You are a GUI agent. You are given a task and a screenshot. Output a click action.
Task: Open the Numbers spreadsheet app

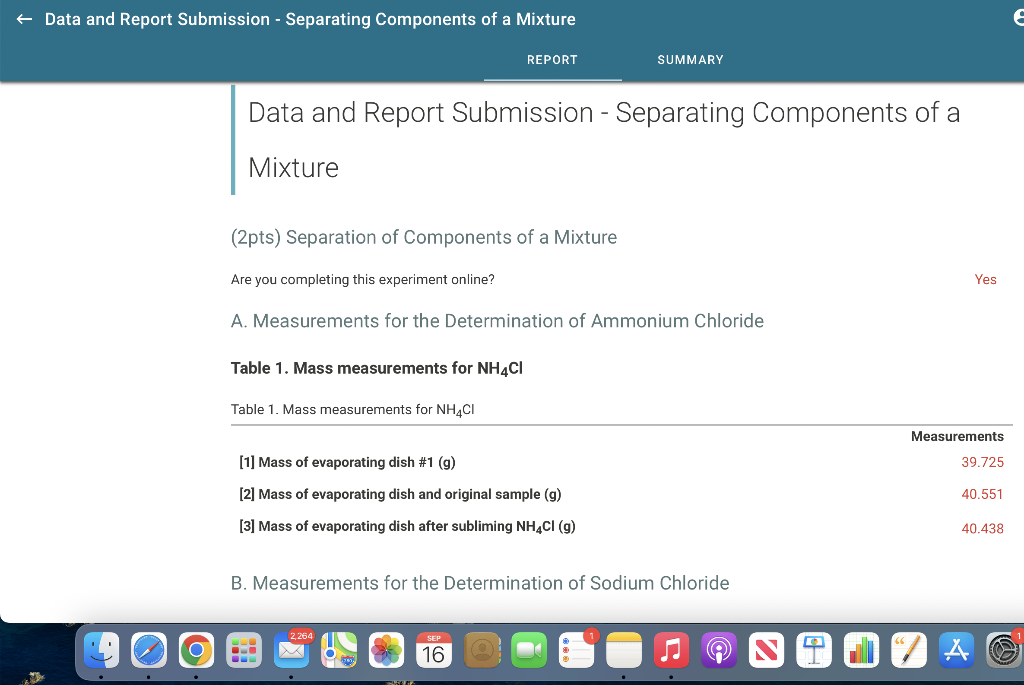point(860,650)
